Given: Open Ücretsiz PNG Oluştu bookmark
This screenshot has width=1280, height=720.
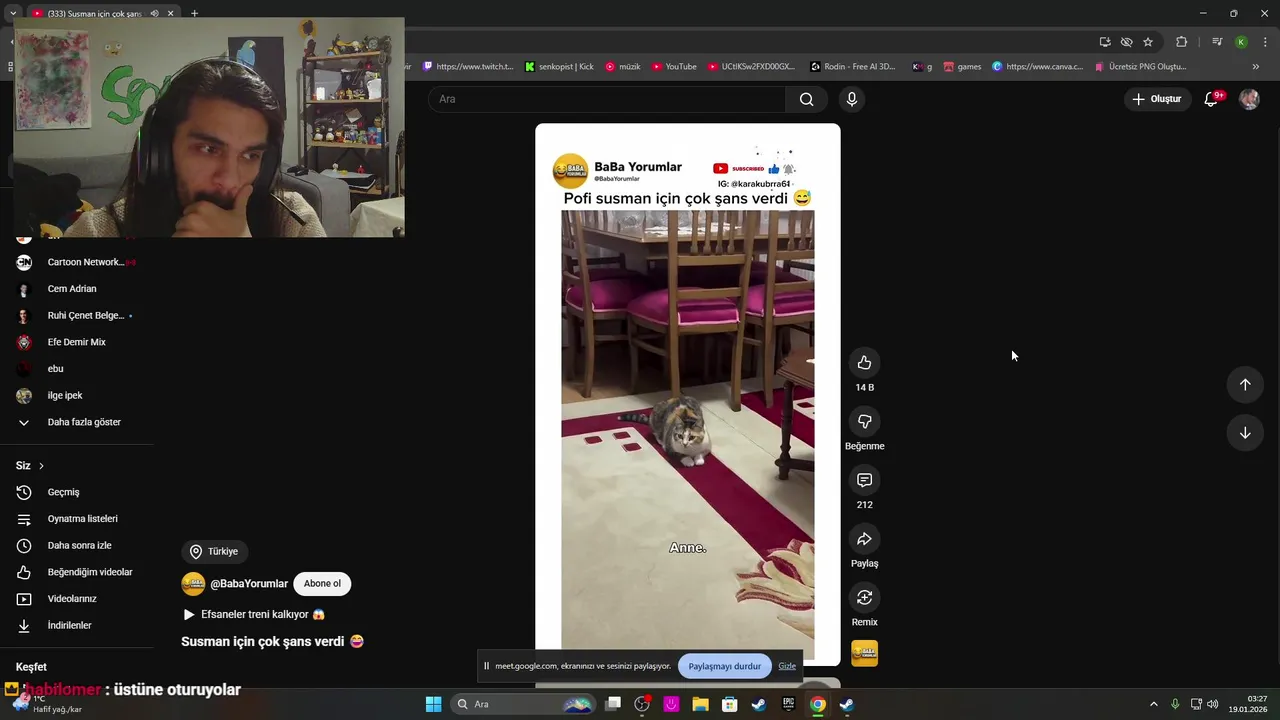Looking at the screenshot, I should [1140, 67].
